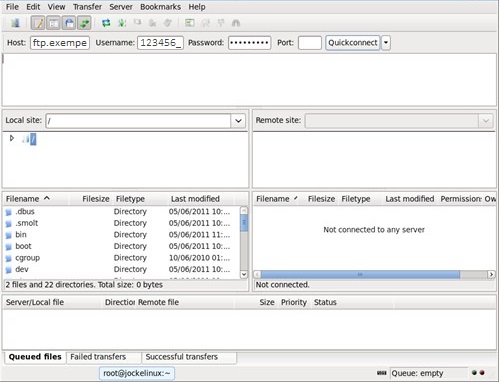The height and width of the screenshot is (382, 499).
Task: Click the Host input field
Action: click(60, 43)
